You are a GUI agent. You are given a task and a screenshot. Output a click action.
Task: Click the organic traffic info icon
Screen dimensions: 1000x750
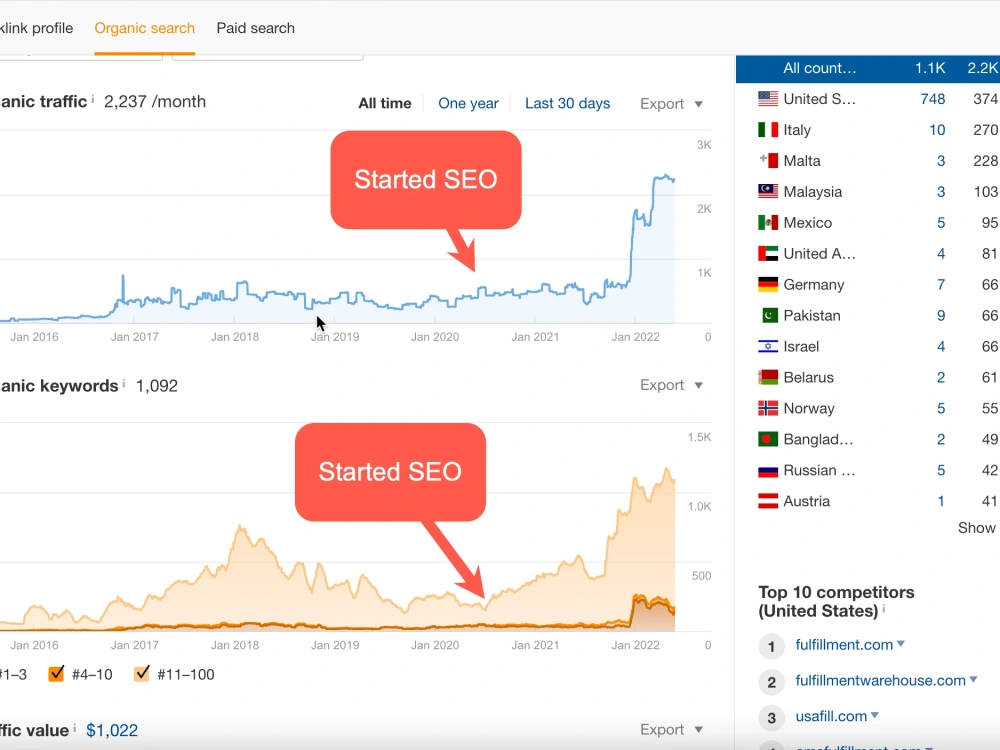point(92,99)
